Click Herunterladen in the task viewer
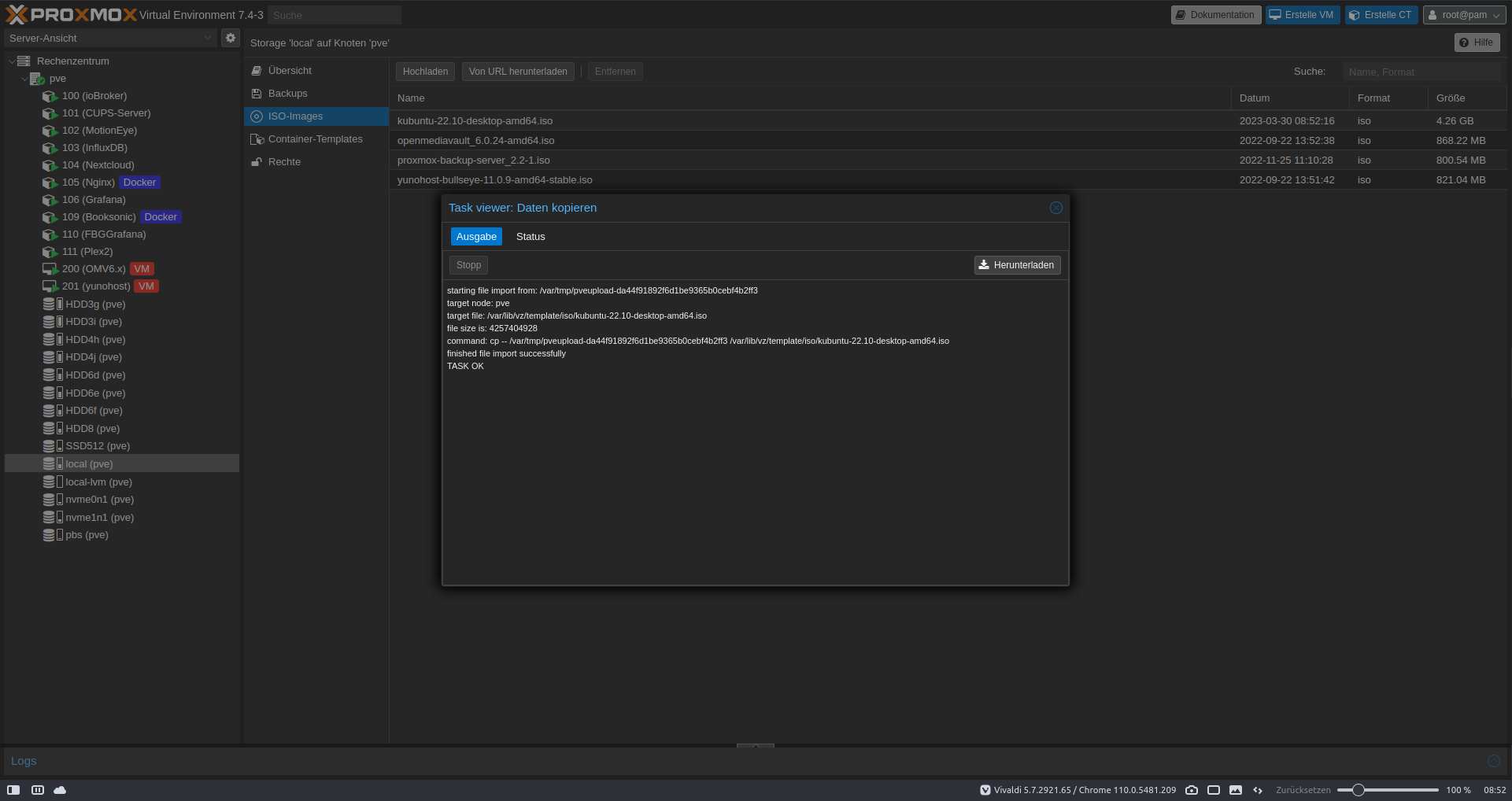 1017,265
